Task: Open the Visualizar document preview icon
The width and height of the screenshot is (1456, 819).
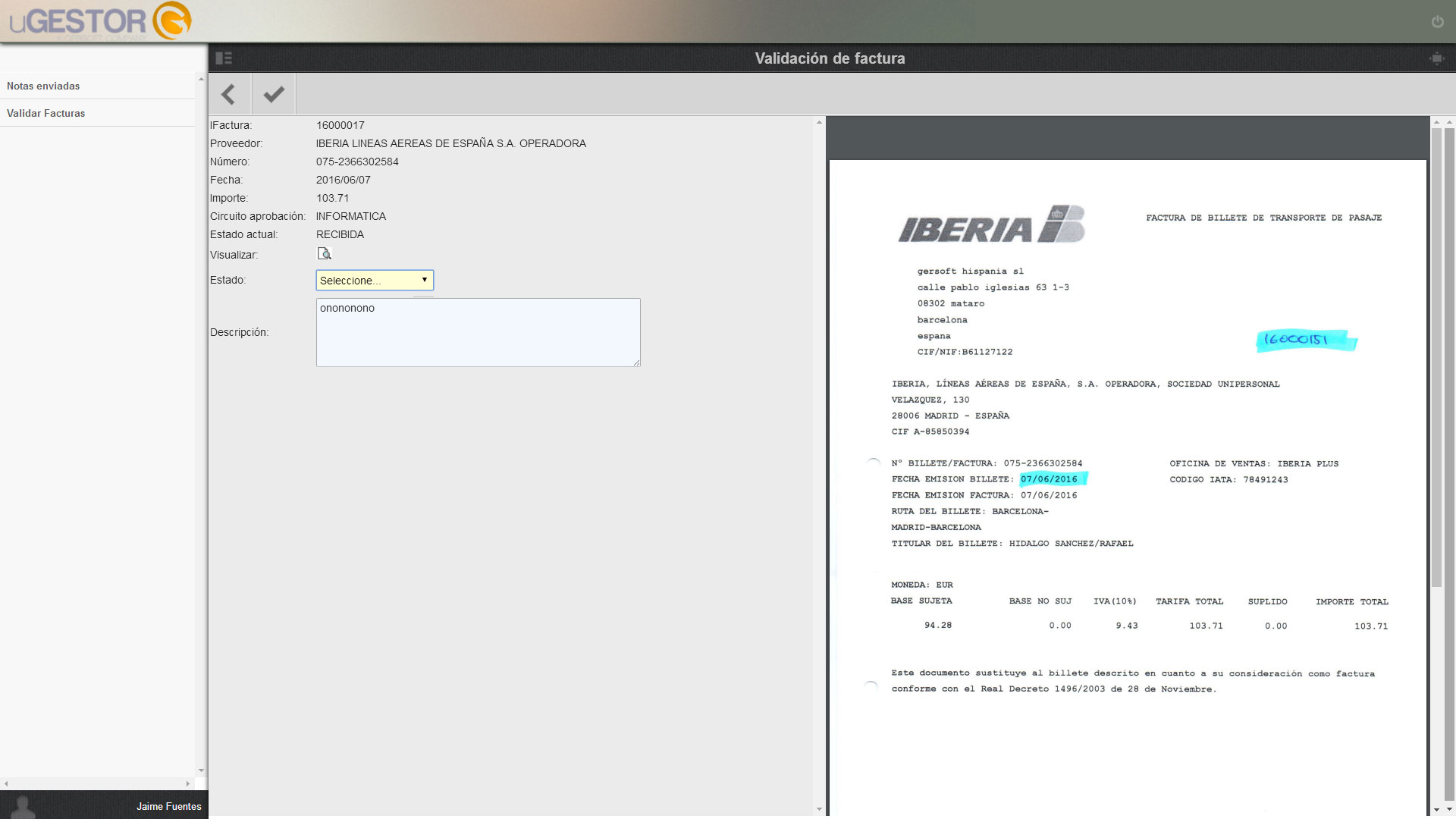Action: pyautogui.click(x=325, y=254)
